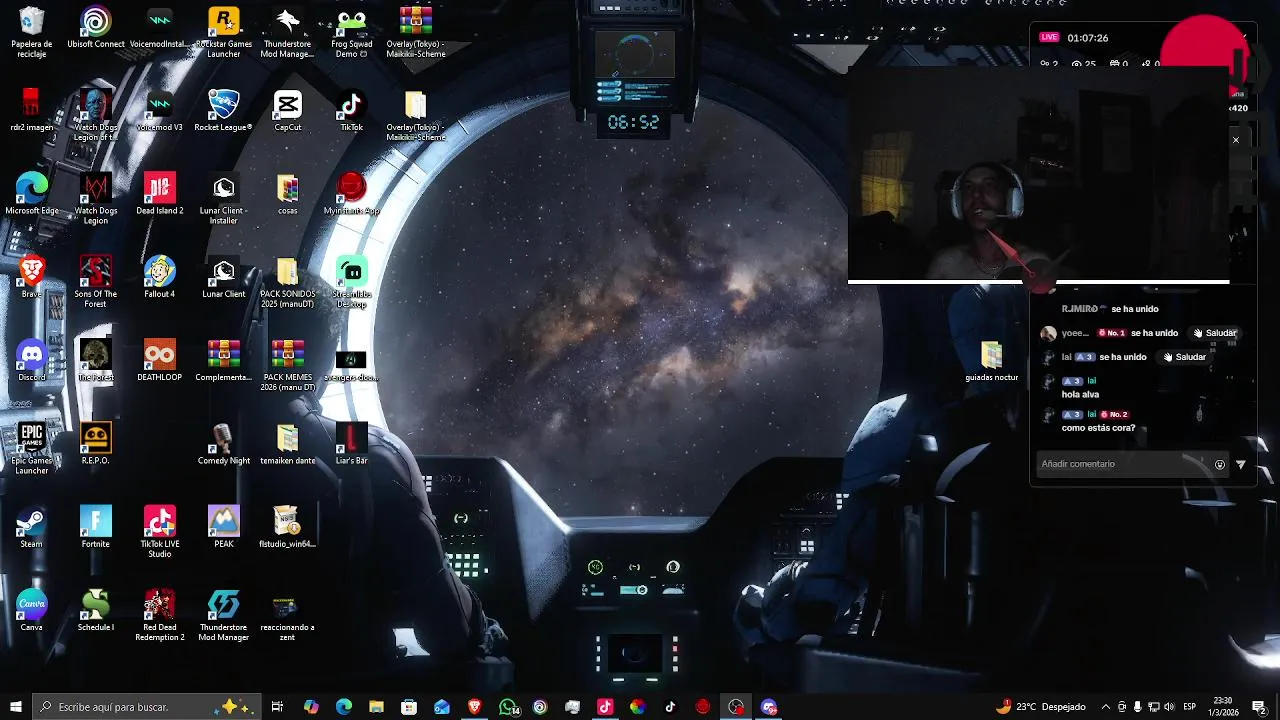Select the Fallout 4 shortcut
The image size is (1280, 720).
tap(160, 277)
